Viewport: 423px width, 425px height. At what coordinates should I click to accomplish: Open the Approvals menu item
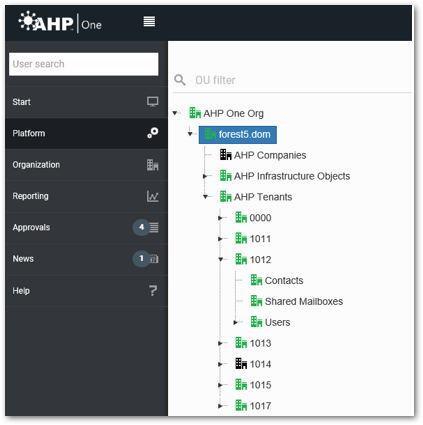coord(86,228)
